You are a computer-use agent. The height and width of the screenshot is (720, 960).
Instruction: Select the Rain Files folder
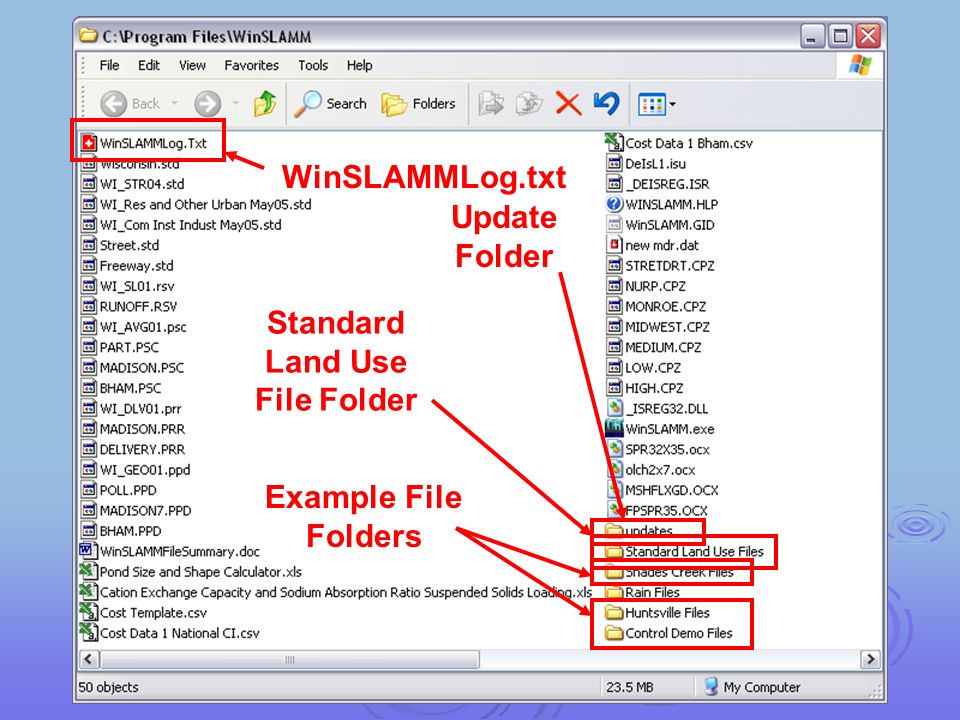[x=642, y=592]
